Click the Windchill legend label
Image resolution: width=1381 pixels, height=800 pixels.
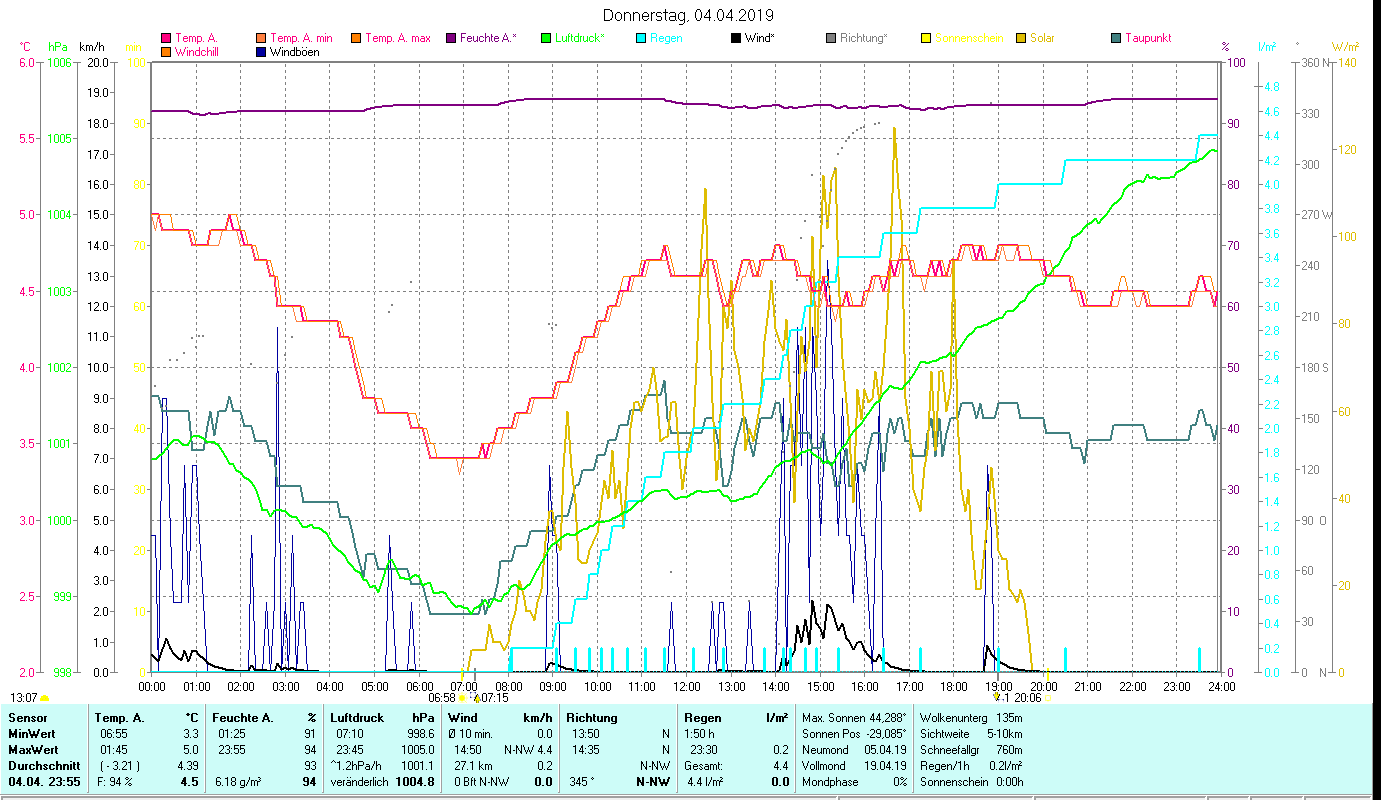(x=195, y=52)
